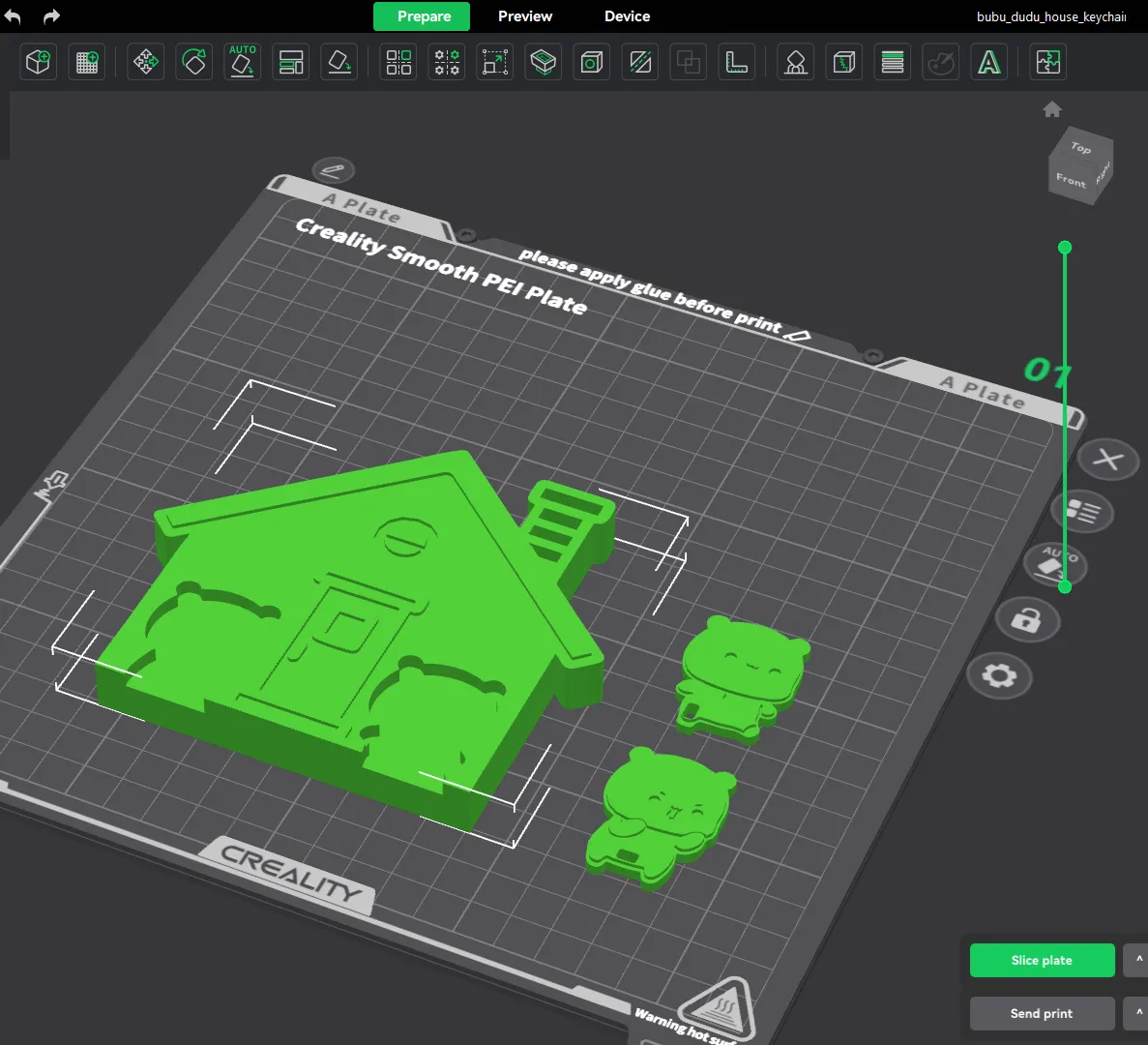Screen dimensions: 1148x1045
Task: Activate the Lay on face tool
Action: point(339,62)
